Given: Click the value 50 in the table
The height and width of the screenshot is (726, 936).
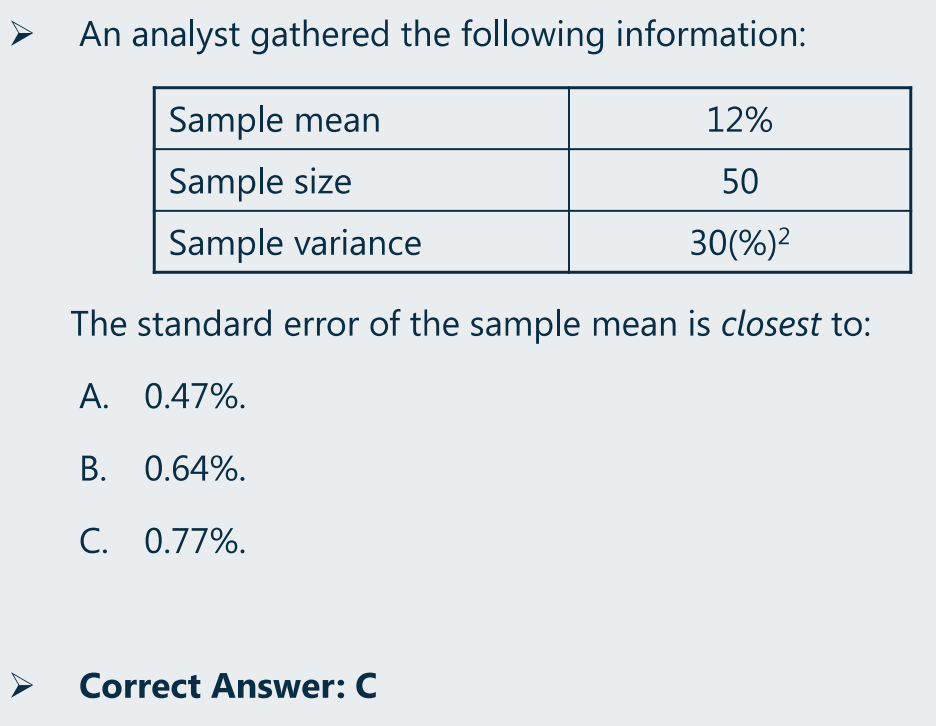Looking at the screenshot, I should [x=740, y=181].
